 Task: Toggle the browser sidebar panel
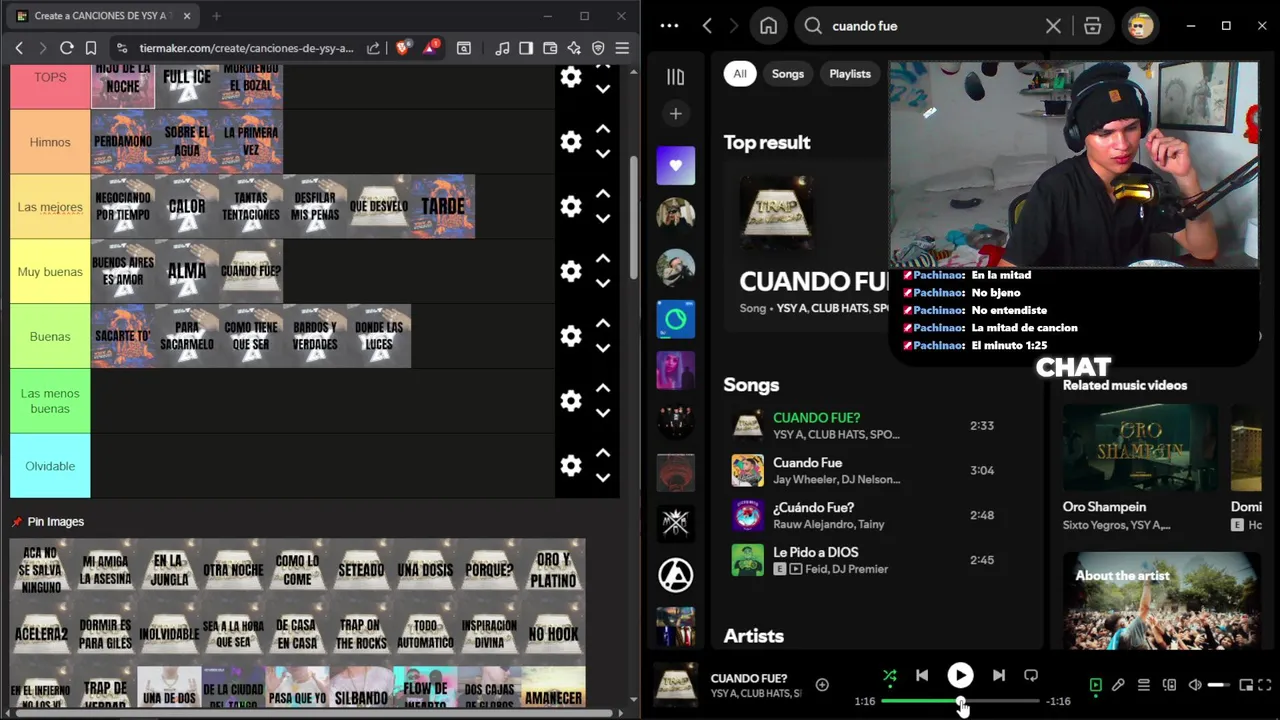(x=526, y=48)
